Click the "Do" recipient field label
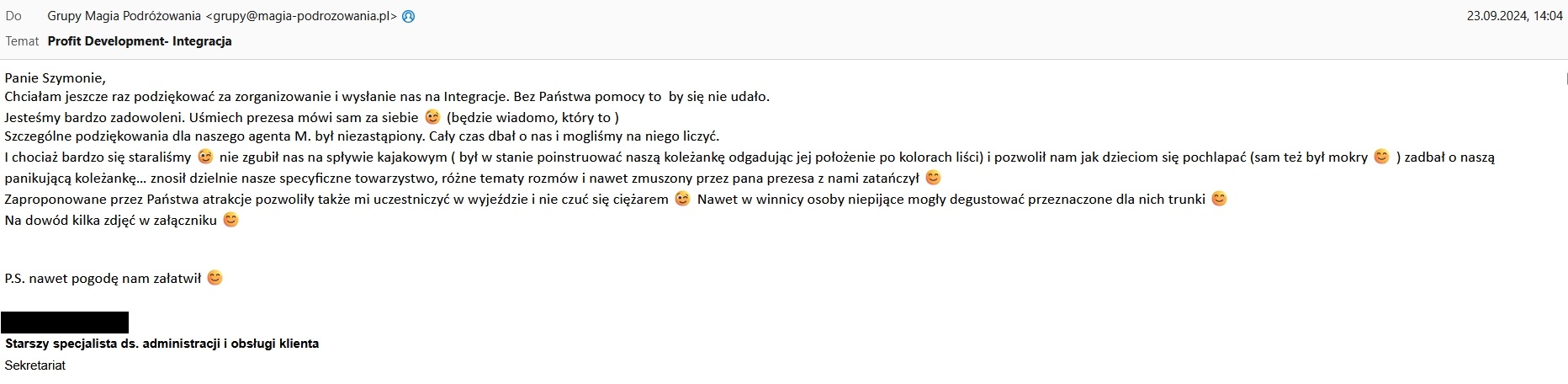Screen dimensions: 1568x384 (x=13, y=16)
